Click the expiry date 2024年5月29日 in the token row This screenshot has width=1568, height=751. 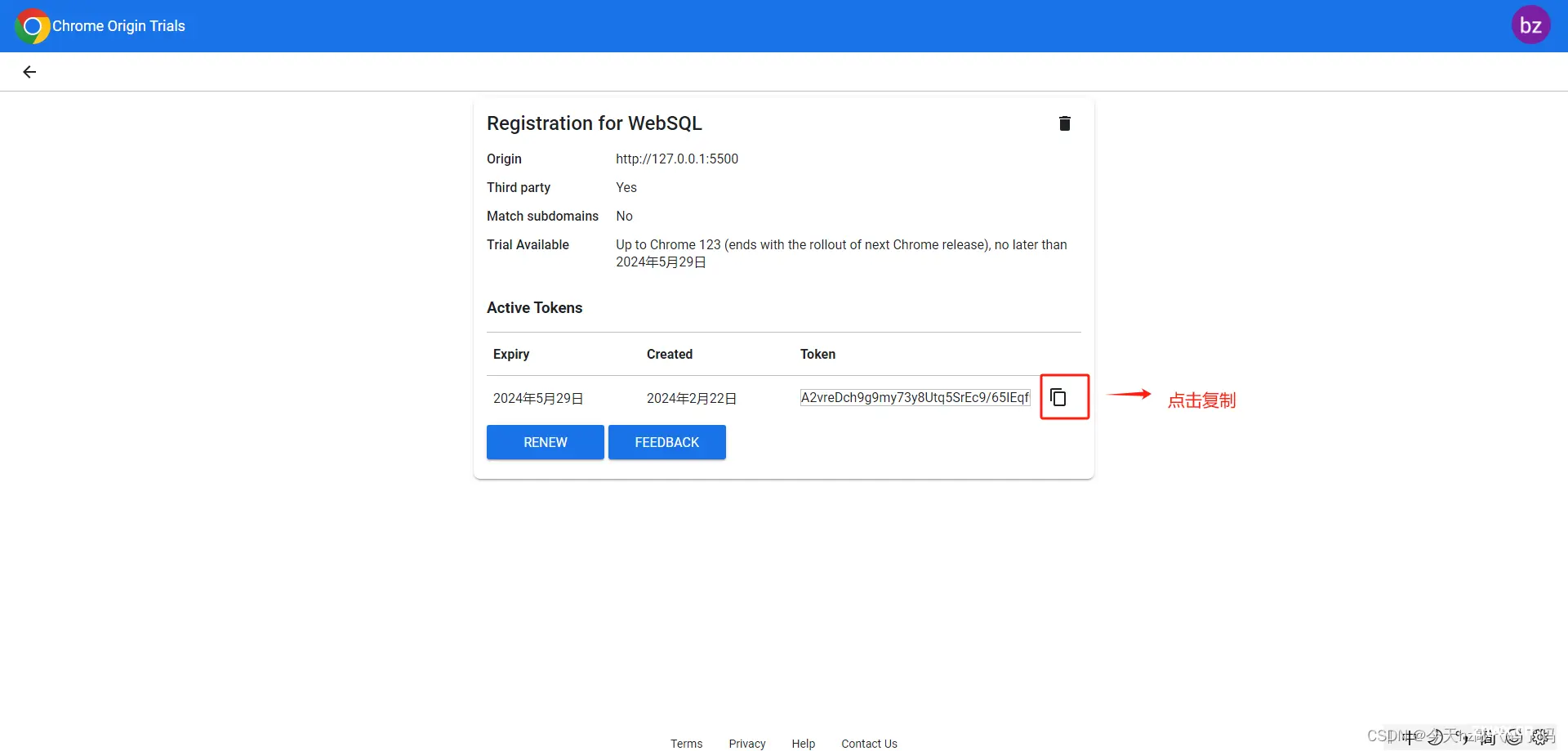538,399
